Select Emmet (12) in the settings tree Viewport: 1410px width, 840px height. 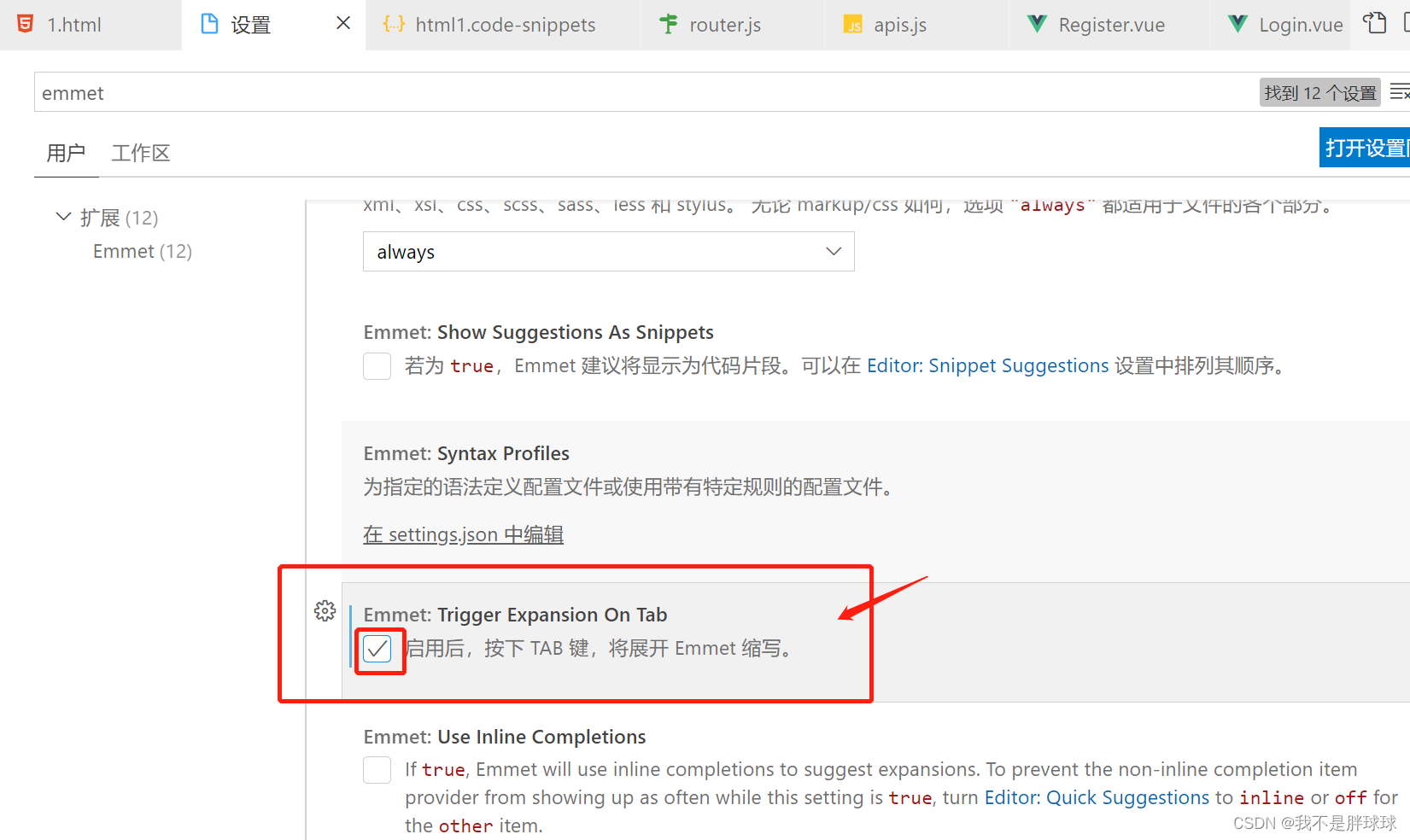(143, 251)
